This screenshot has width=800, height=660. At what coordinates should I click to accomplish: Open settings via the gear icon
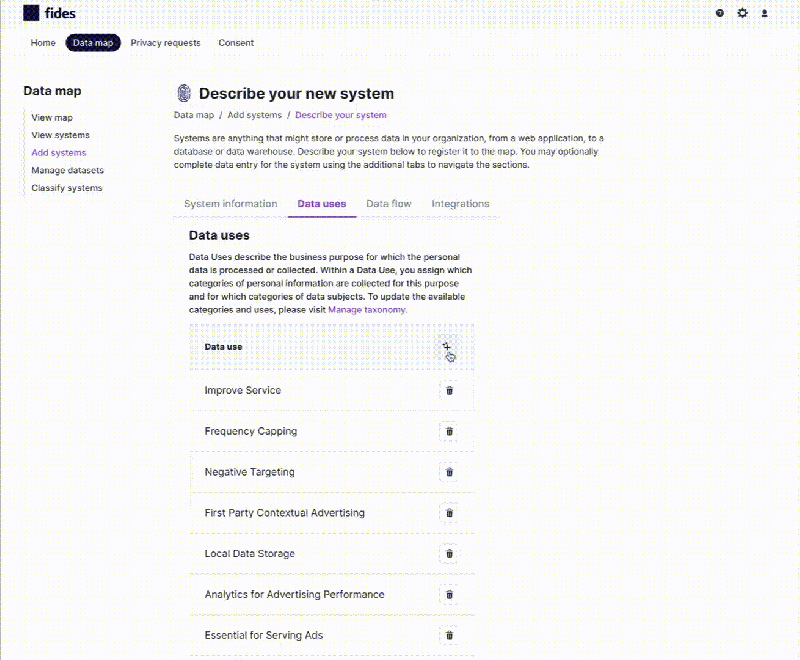[x=741, y=13]
